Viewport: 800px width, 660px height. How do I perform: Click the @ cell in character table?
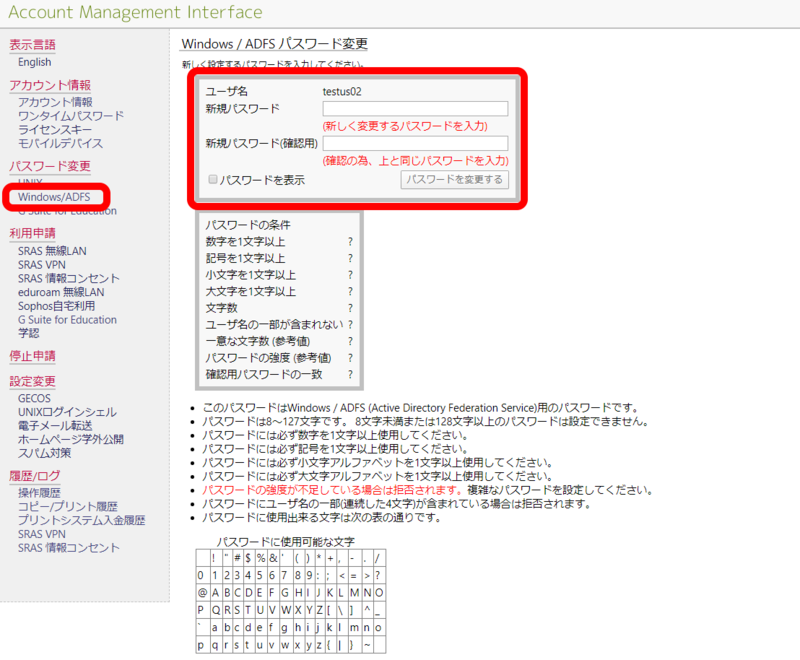pos(203,593)
